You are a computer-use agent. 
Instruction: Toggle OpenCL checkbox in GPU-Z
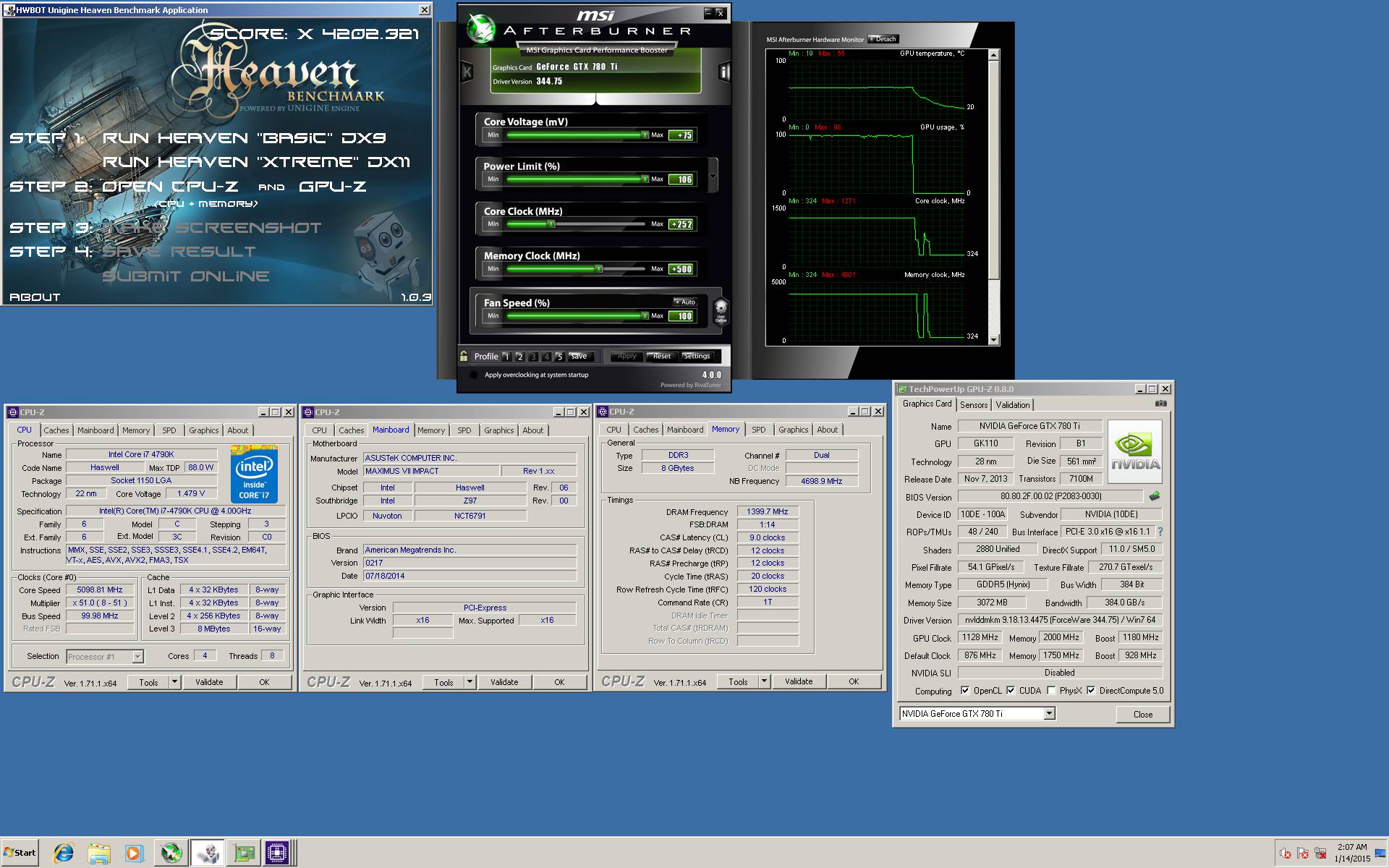965,691
